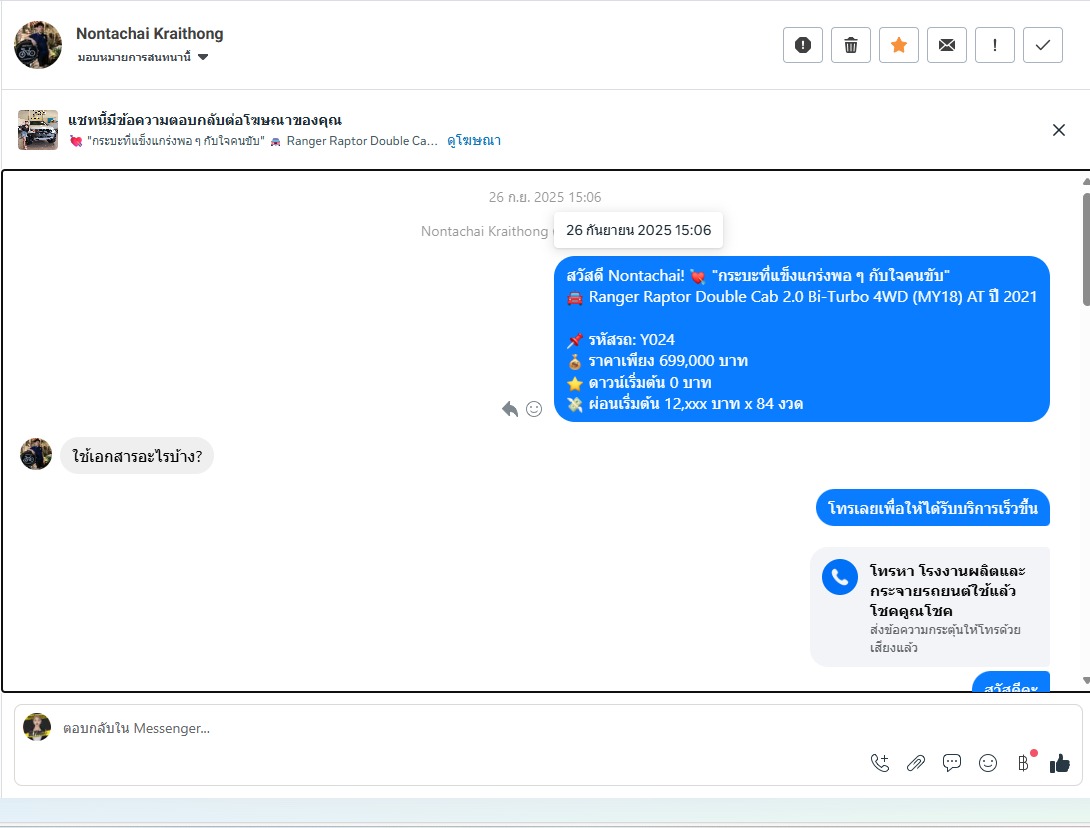The image size is (1090, 828).
Task: Close the ad reply banner
Action: [x=1059, y=130]
